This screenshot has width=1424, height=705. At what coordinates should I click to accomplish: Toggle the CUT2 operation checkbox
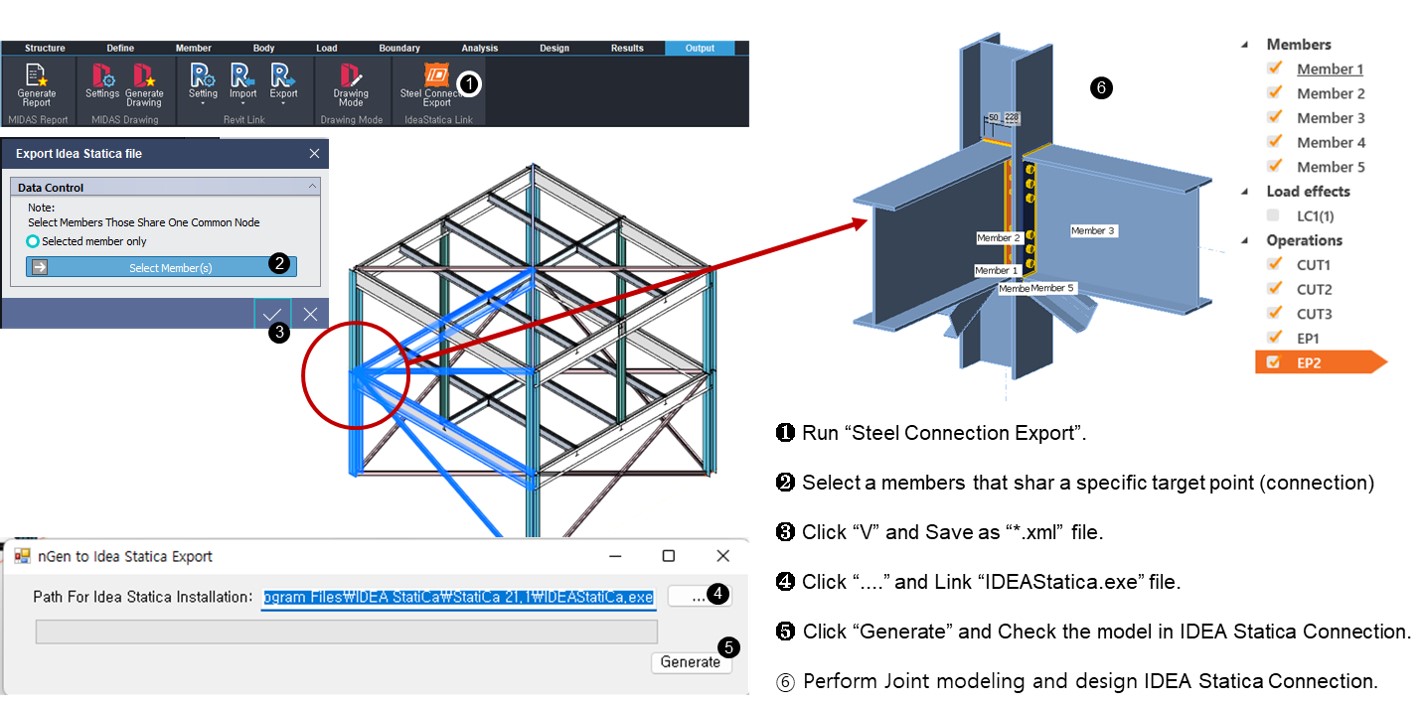click(x=1274, y=288)
